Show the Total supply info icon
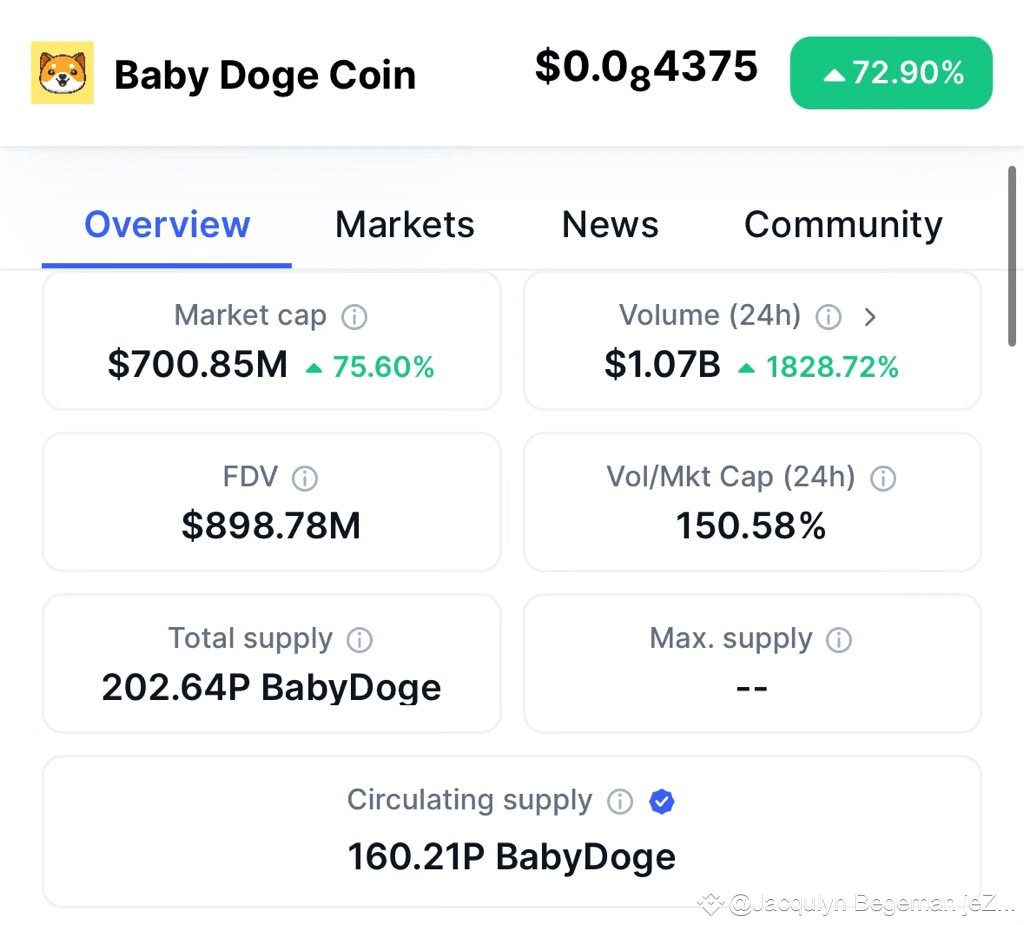Screen dimensions: 1024x925 point(359,640)
